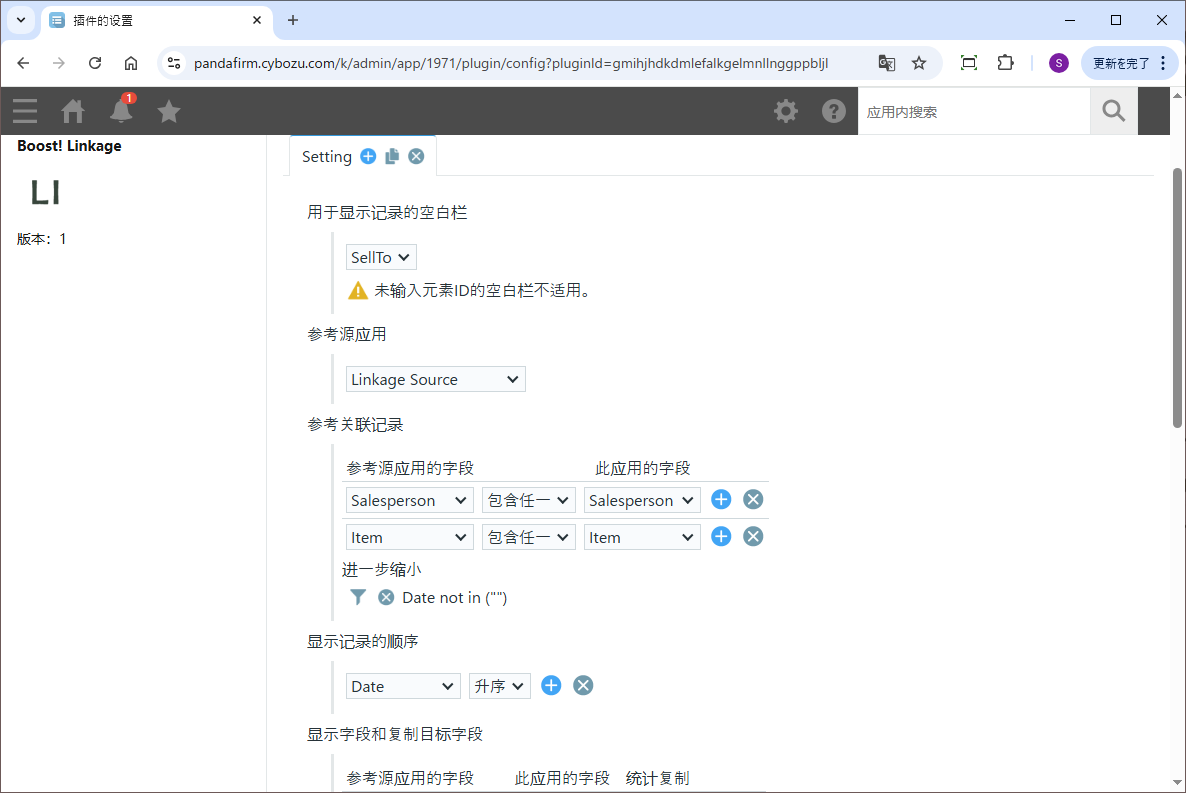Open the gear settings menu

(x=786, y=111)
